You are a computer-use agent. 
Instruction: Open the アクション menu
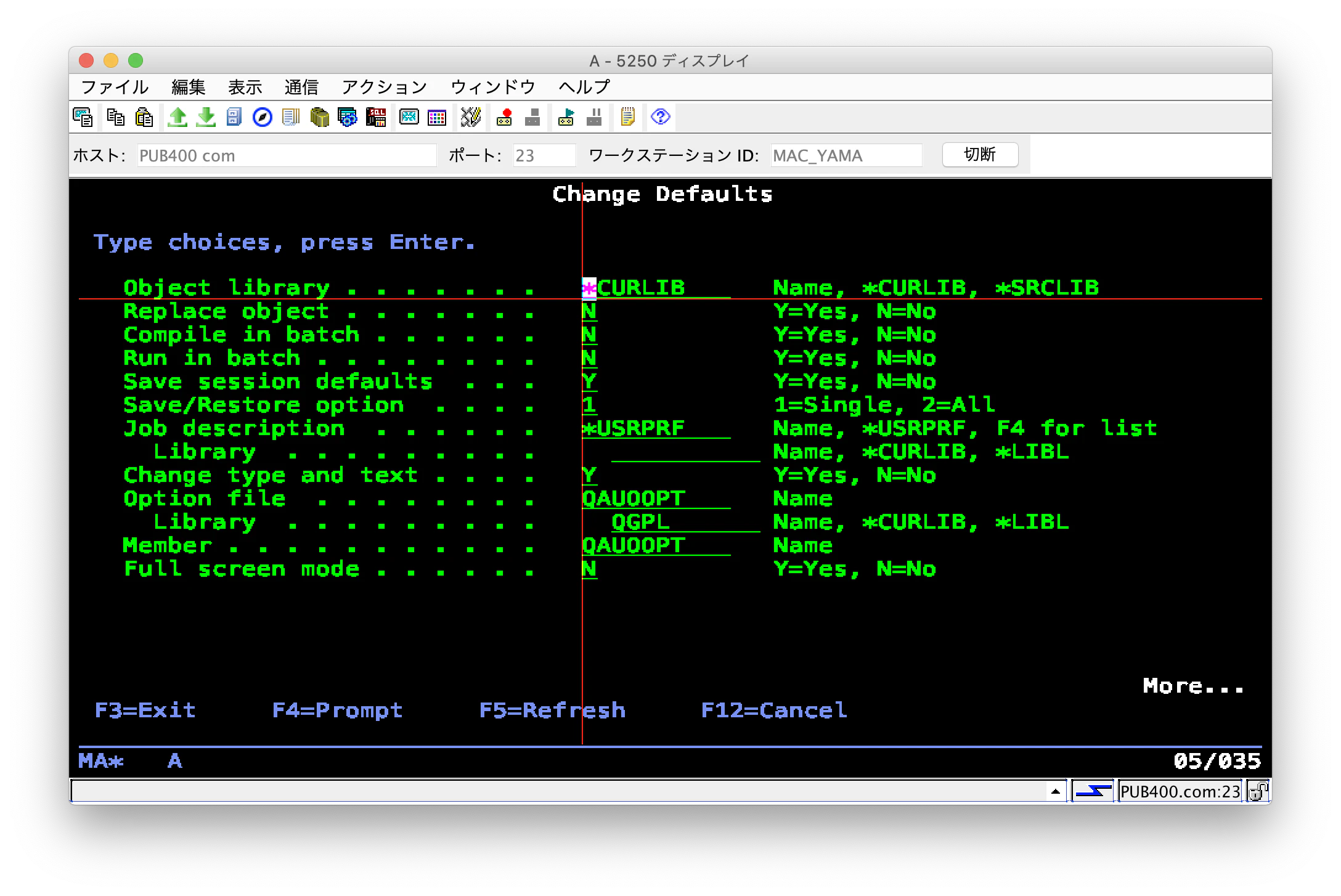click(384, 87)
